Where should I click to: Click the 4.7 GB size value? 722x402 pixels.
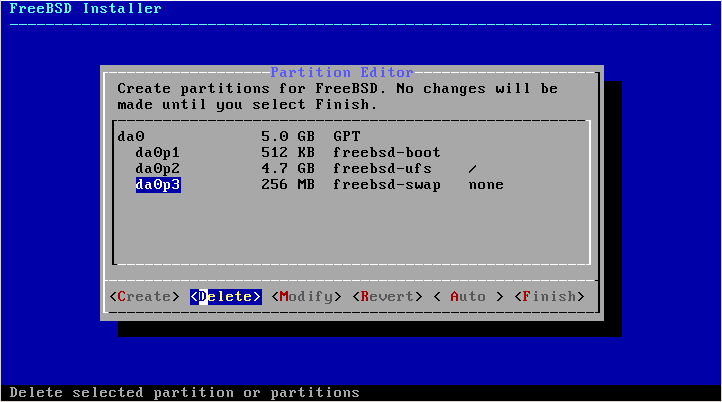point(288,169)
